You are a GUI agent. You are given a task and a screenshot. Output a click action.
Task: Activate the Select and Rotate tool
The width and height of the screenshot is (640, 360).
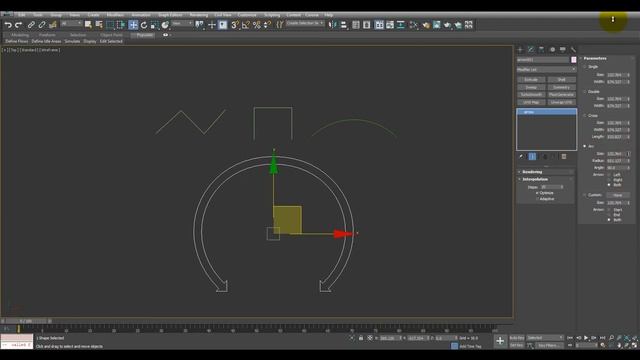click(x=144, y=25)
